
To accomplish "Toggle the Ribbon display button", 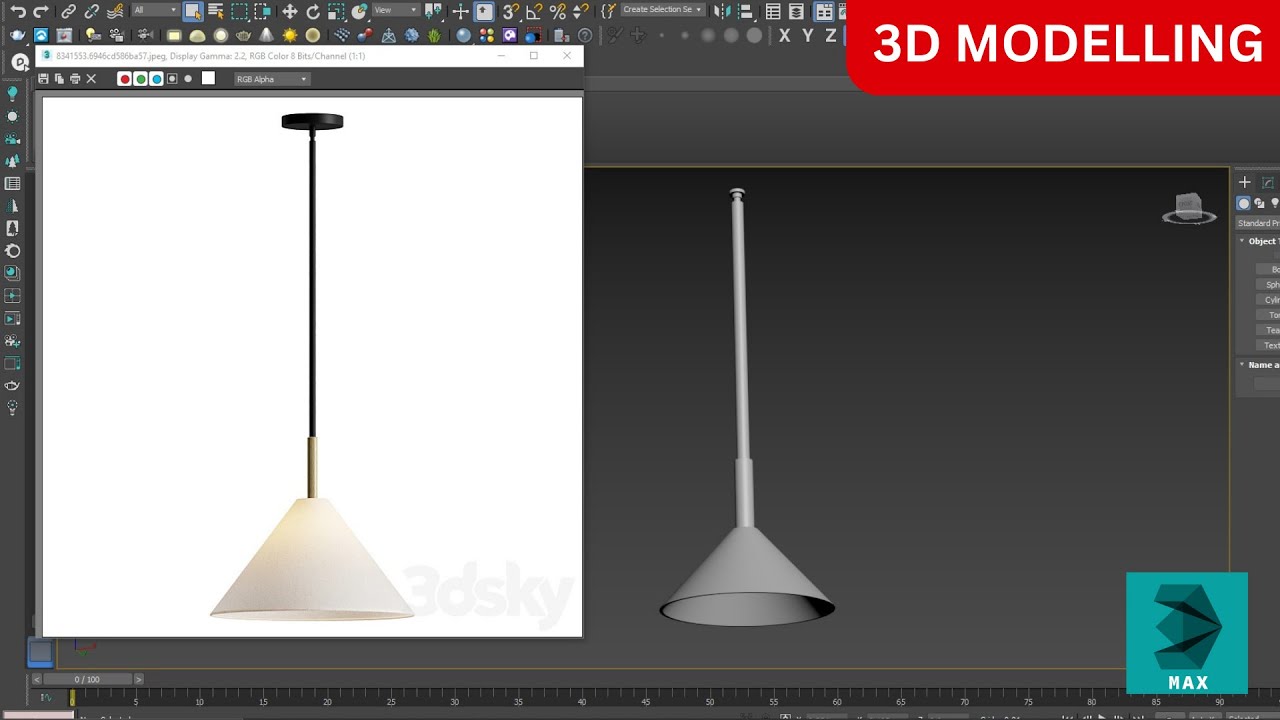I will coord(823,12).
